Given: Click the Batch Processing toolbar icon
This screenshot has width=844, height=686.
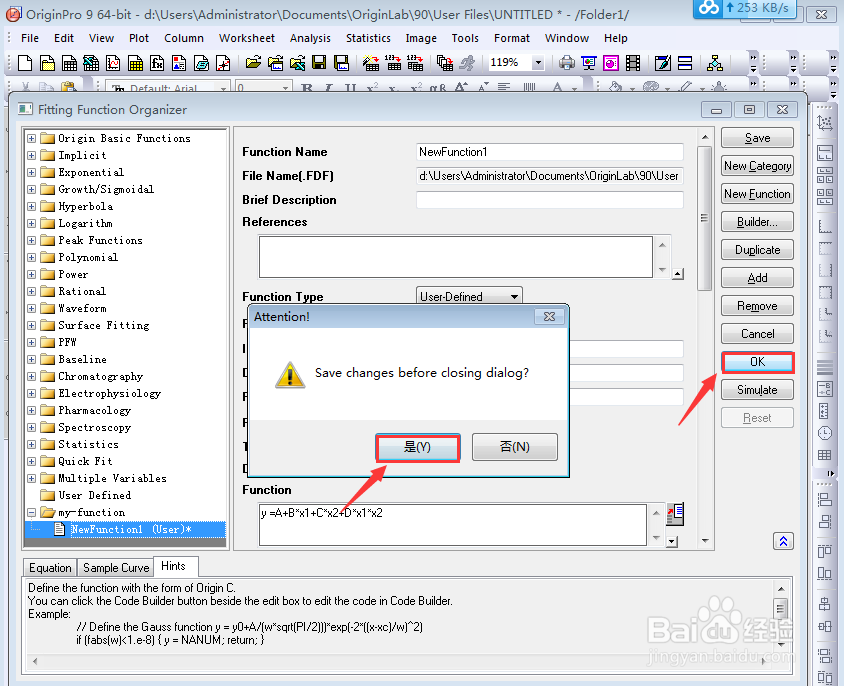Looking at the screenshot, I should [445, 63].
